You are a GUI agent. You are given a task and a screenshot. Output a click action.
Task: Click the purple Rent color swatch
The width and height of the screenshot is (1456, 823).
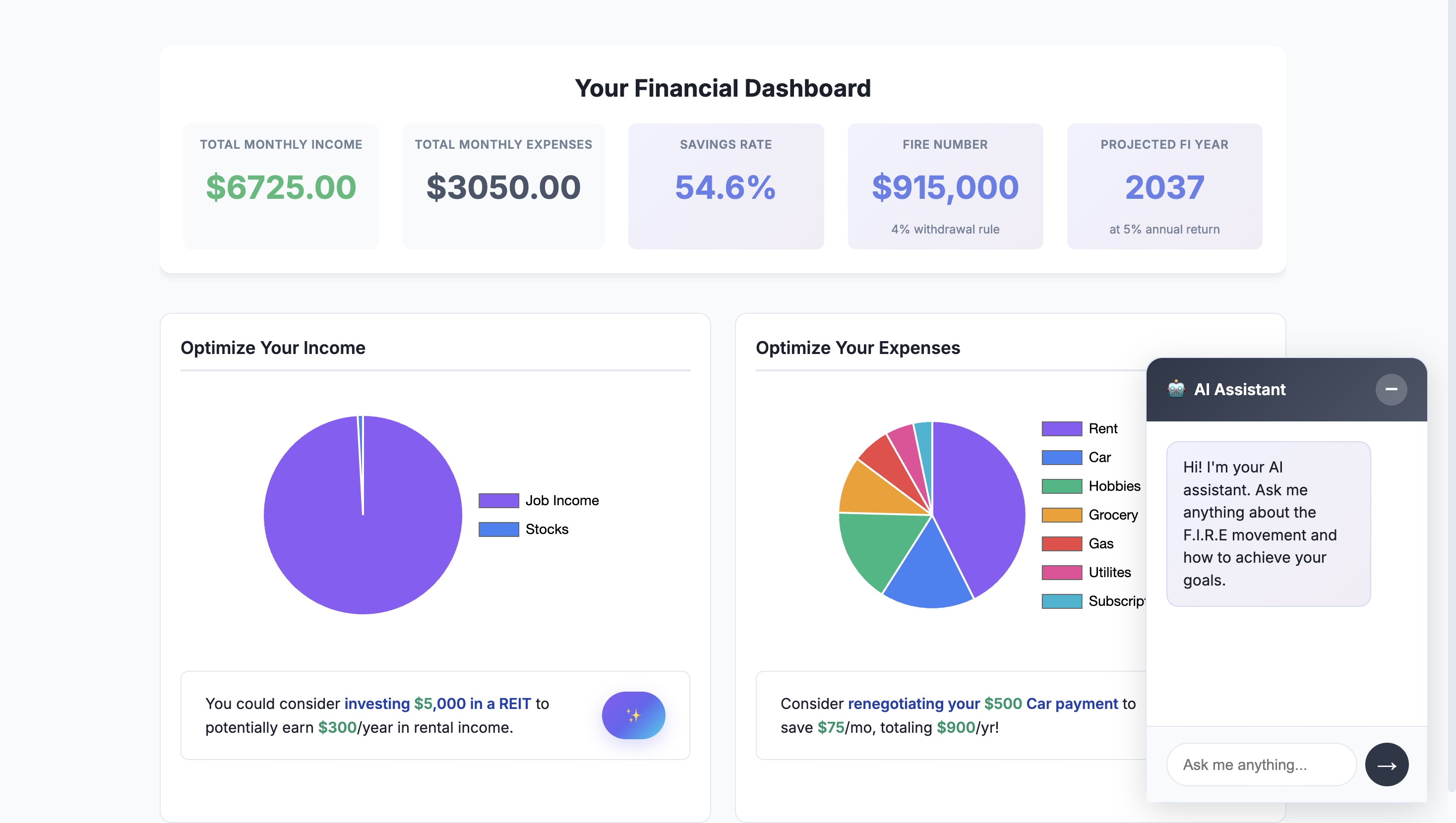[1061, 428]
